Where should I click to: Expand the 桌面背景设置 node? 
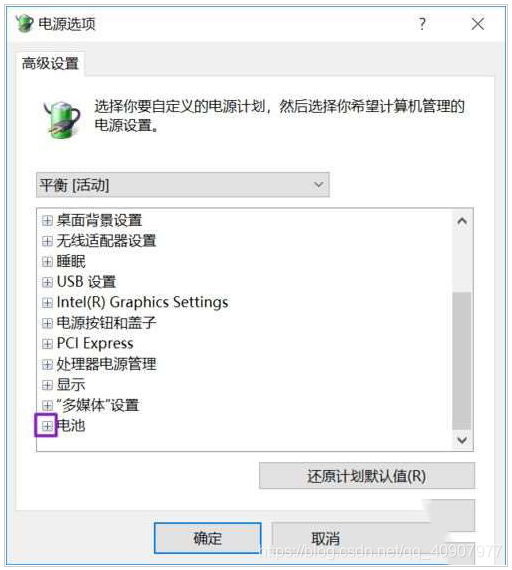[x=47, y=220]
